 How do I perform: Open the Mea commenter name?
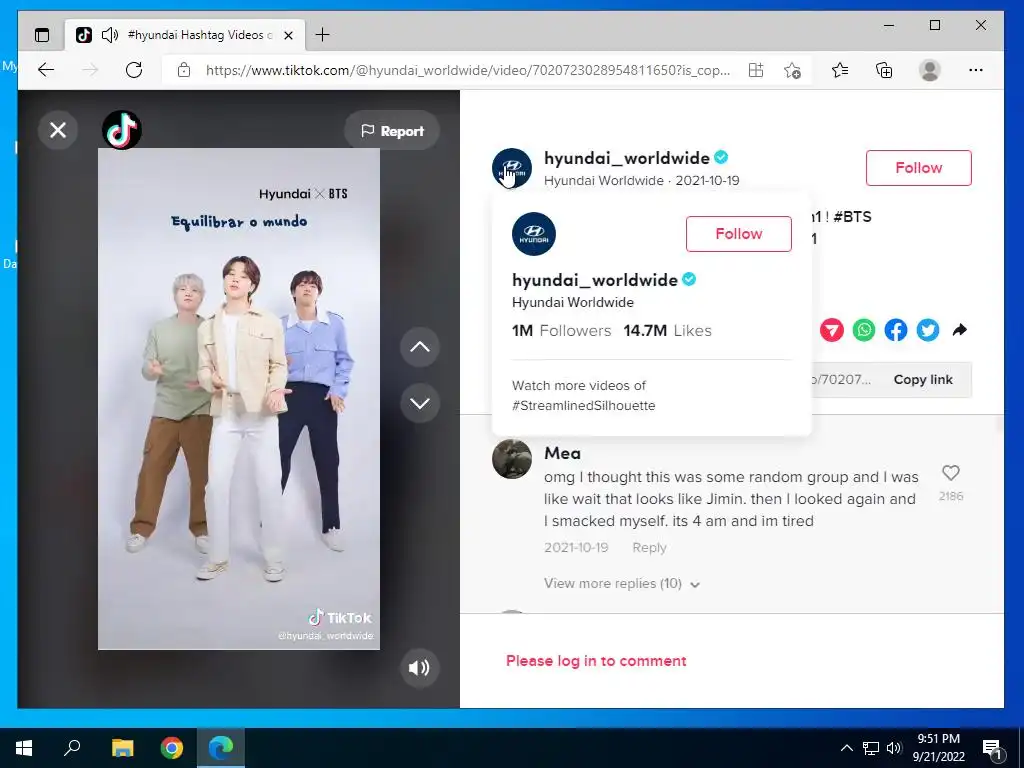(562, 453)
